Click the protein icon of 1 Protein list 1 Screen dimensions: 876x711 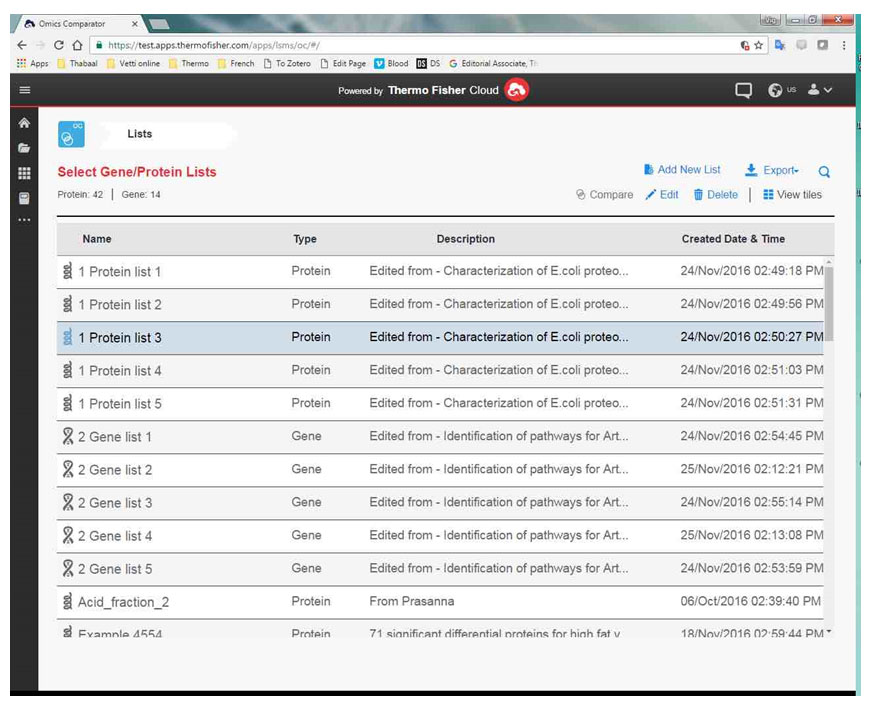pyautogui.click(x=68, y=271)
